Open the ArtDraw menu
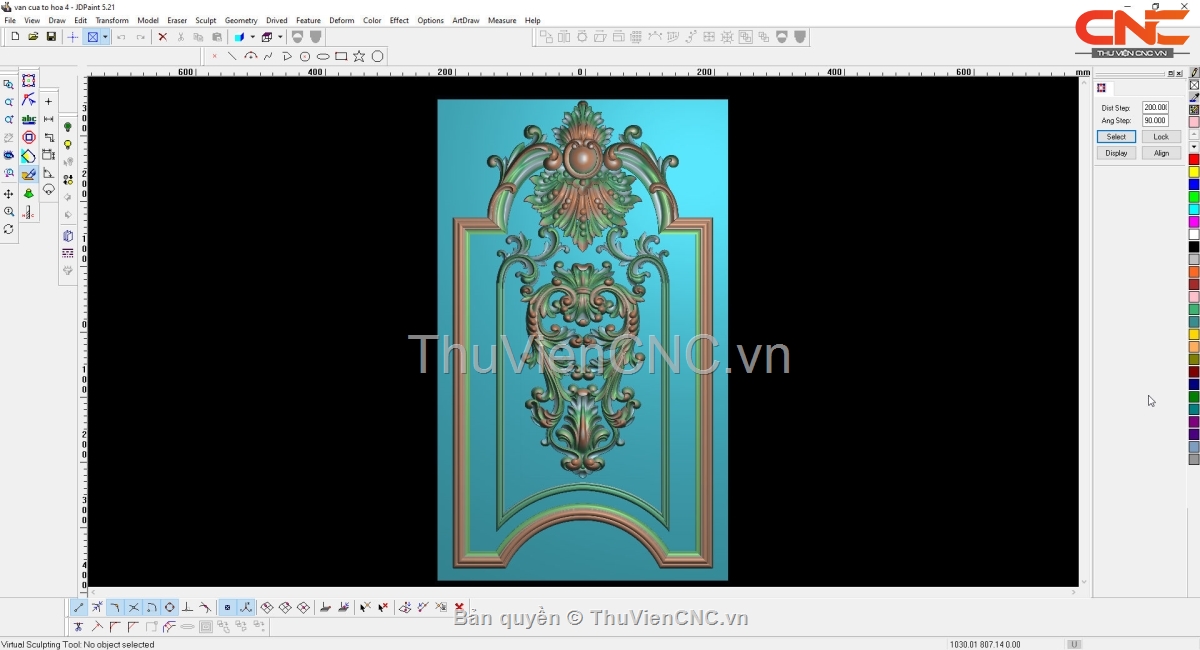 [465, 20]
